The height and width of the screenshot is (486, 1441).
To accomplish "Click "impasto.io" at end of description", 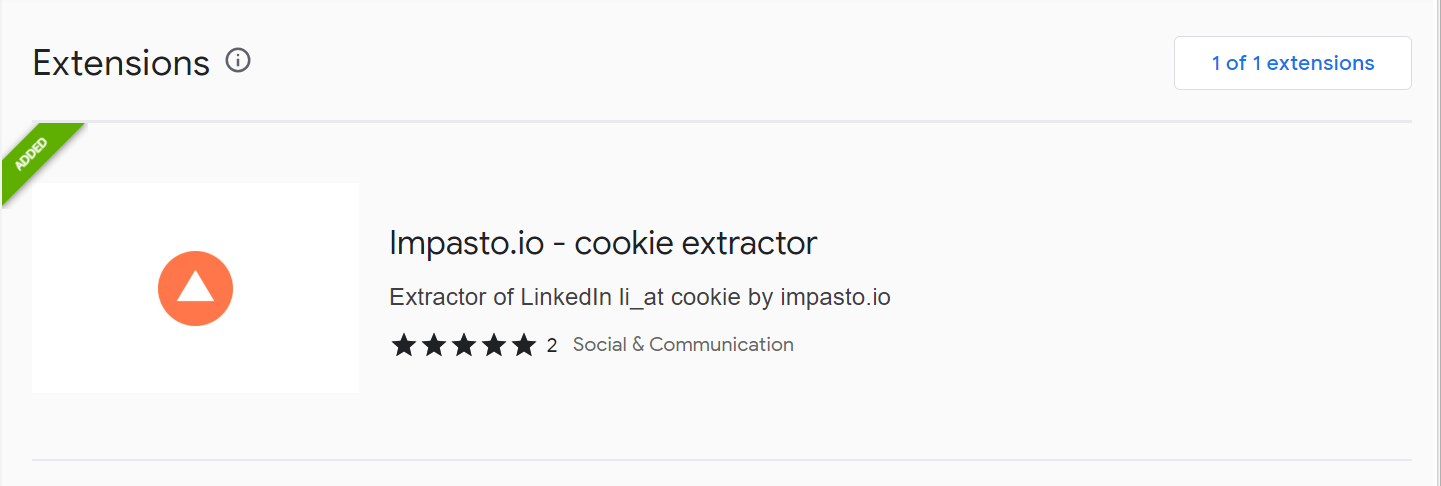I will pos(835,297).
